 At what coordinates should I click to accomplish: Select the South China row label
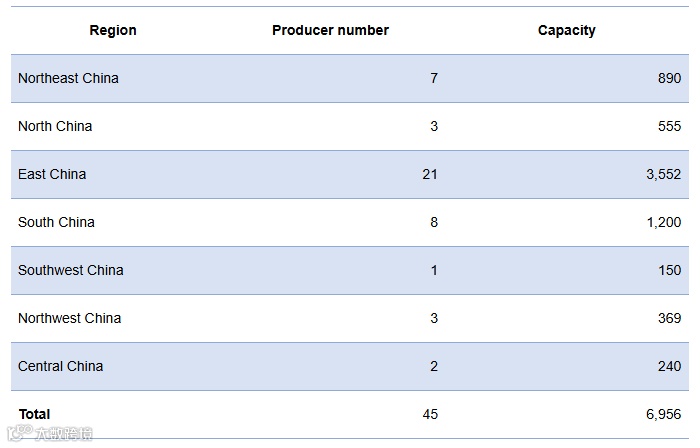tap(56, 222)
